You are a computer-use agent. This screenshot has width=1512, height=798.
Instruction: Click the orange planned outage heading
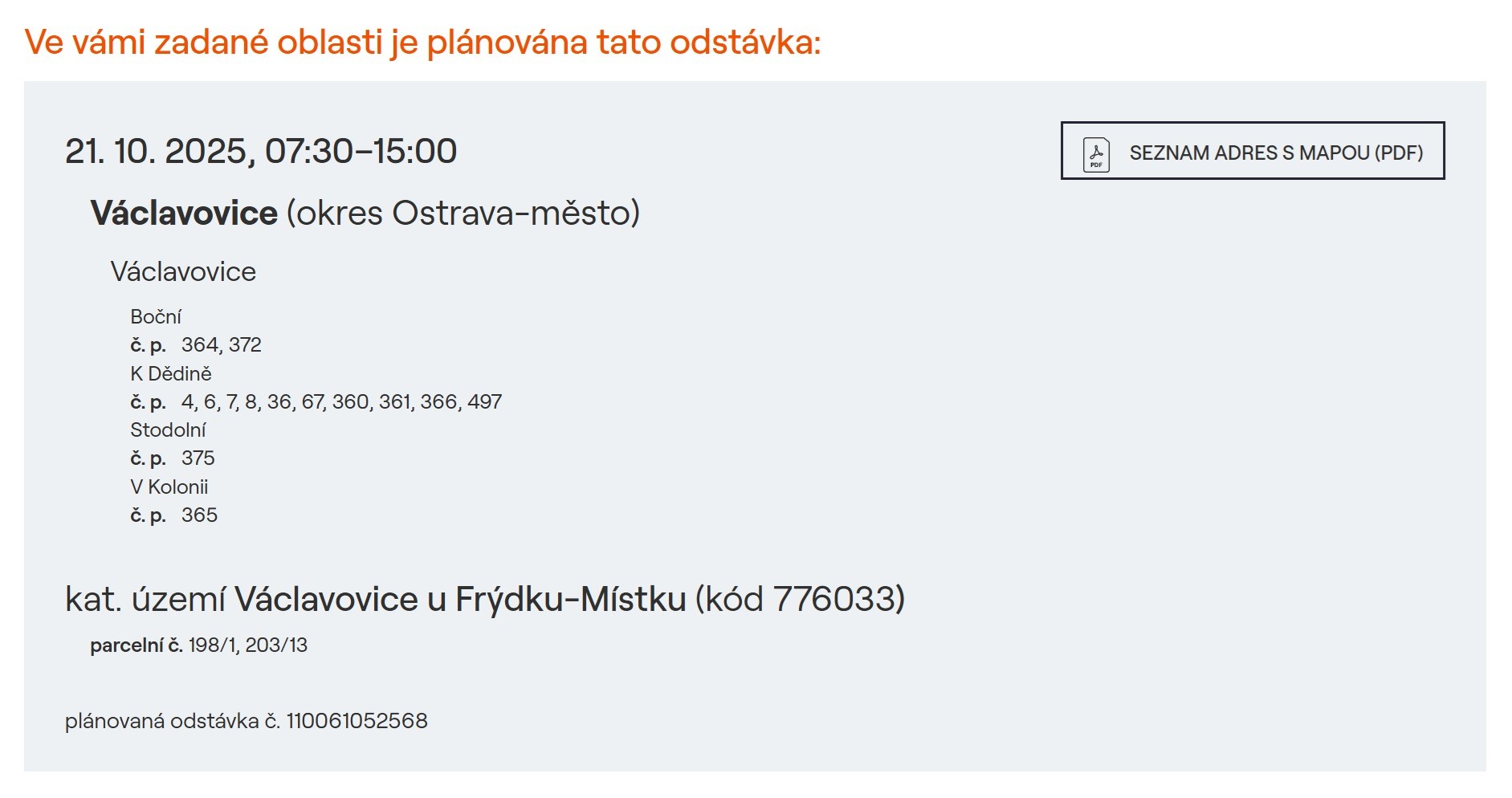tap(422, 42)
